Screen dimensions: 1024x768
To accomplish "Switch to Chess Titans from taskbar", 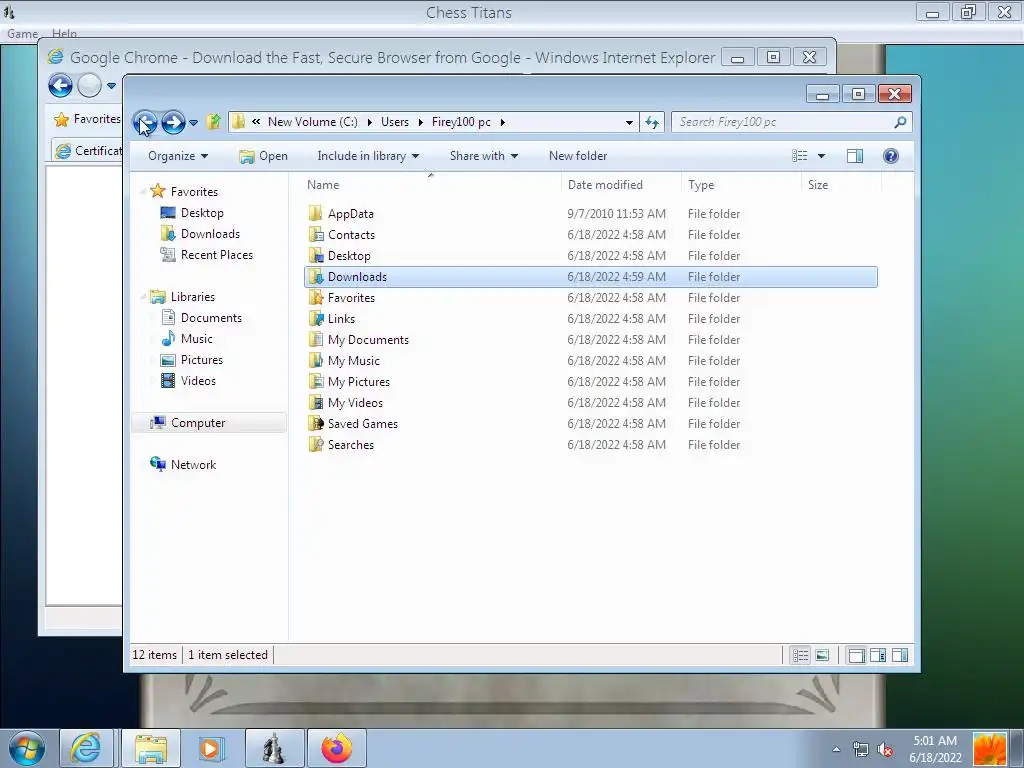I will click(274, 748).
